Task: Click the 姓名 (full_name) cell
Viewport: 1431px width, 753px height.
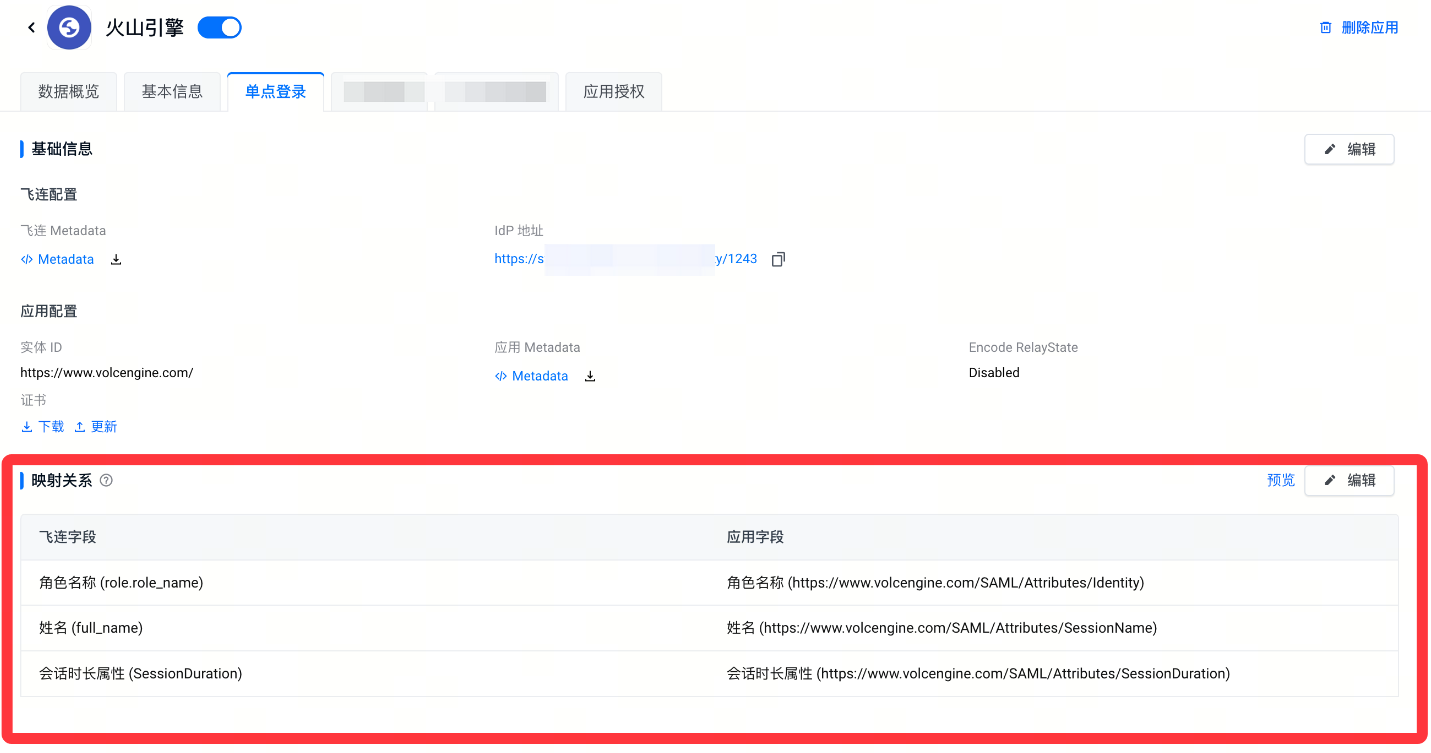Action: [x=365, y=628]
